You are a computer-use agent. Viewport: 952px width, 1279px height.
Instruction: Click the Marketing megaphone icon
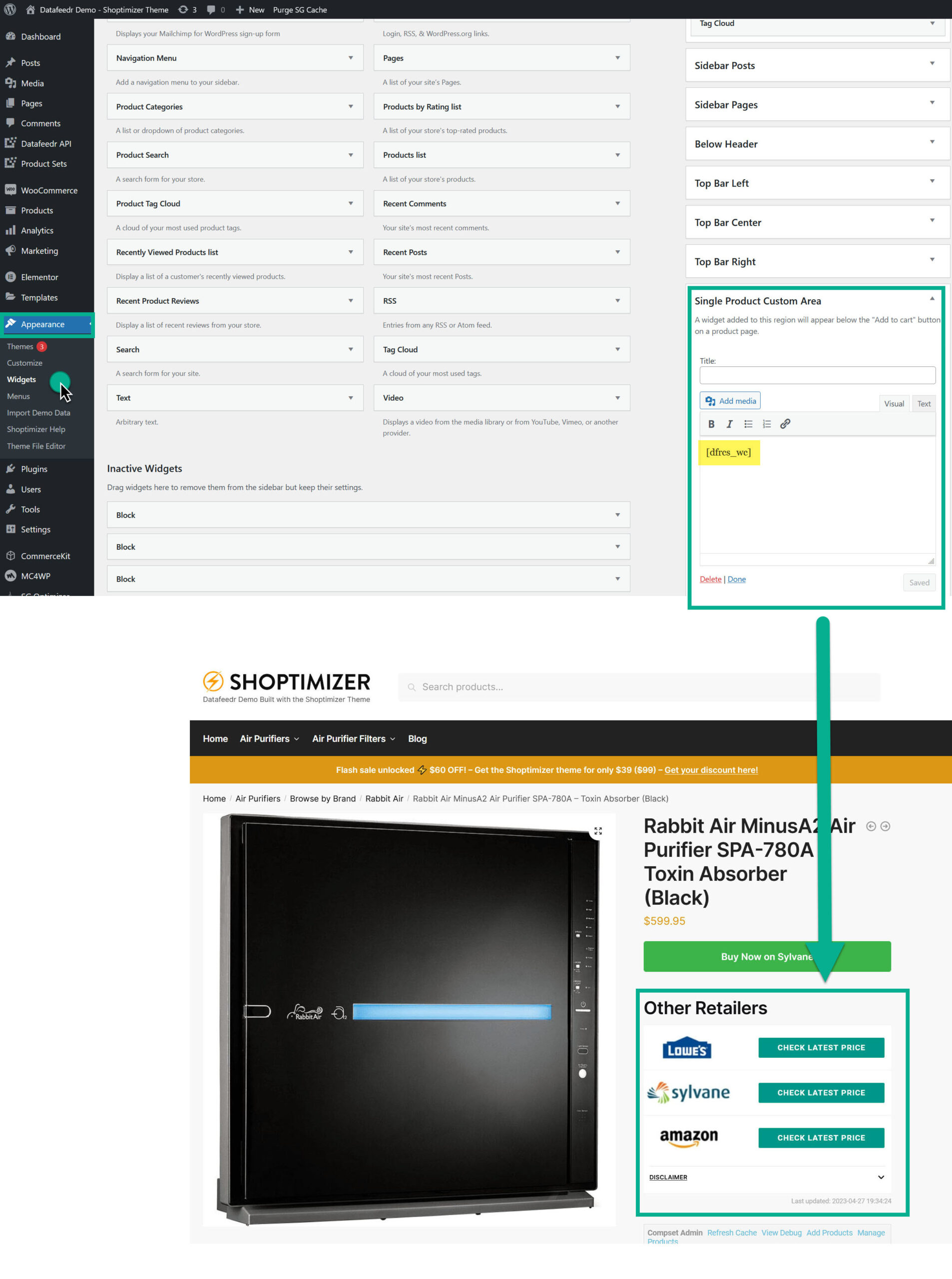10,250
